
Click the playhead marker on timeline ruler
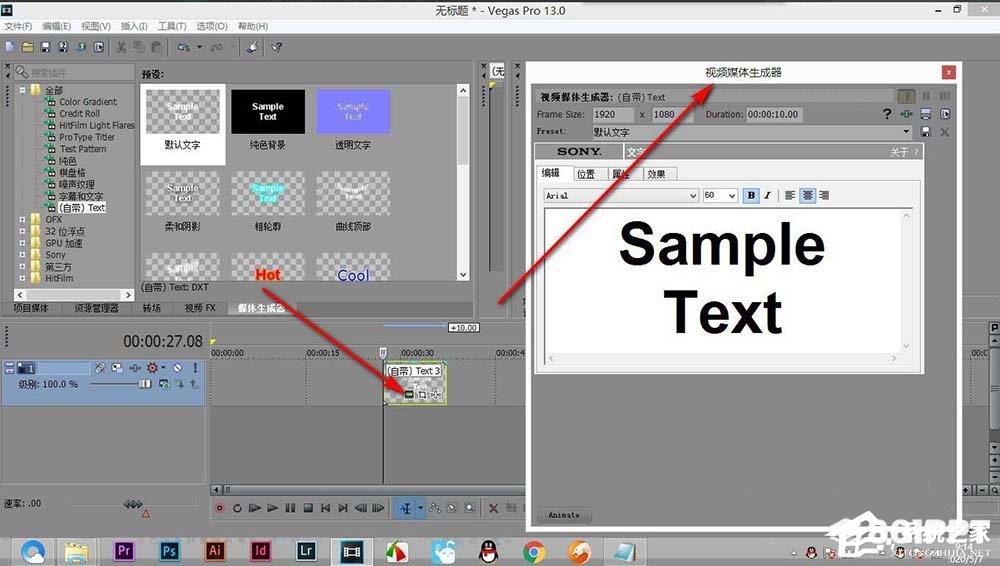(383, 352)
